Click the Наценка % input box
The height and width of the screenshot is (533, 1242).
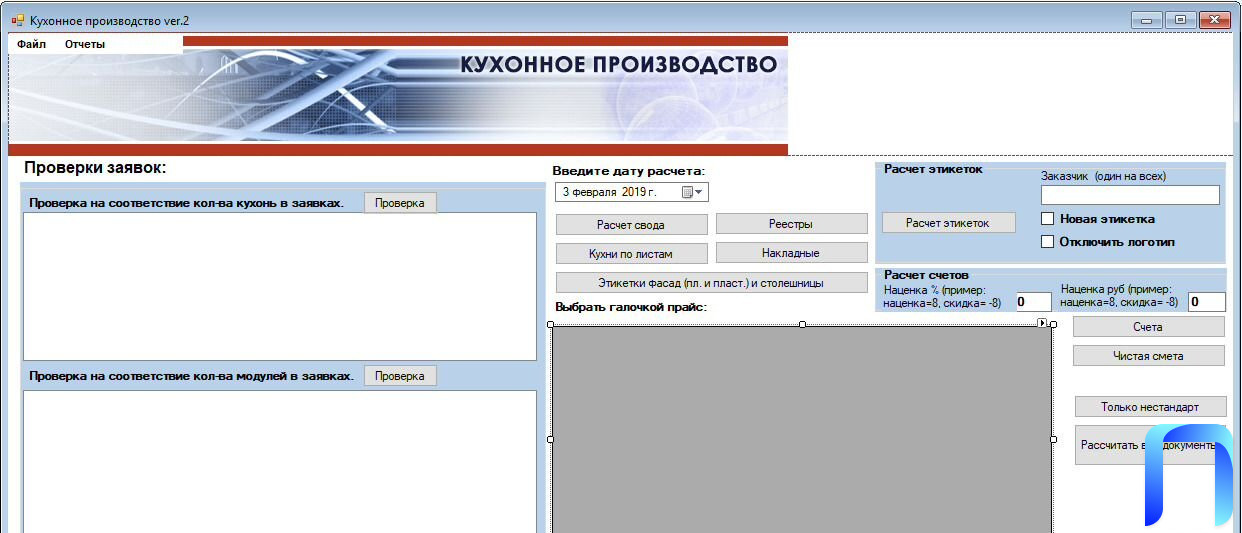(x=1033, y=302)
